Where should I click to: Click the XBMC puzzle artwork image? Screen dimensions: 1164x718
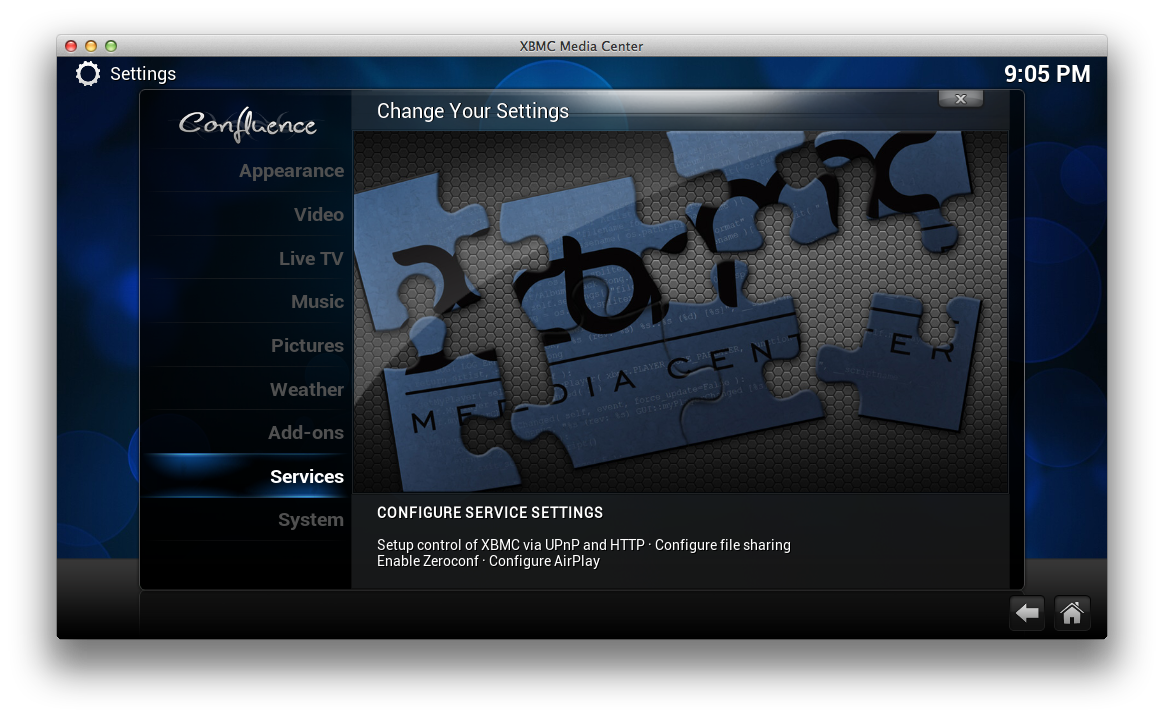[680, 312]
